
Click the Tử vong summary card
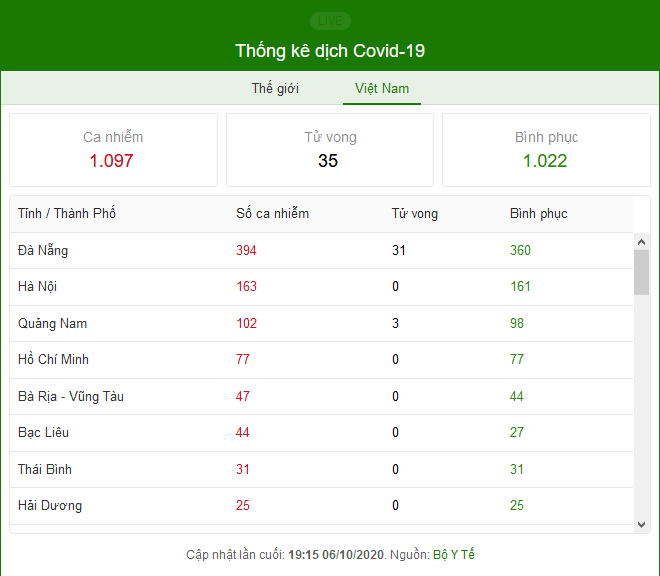[x=330, y=150]
